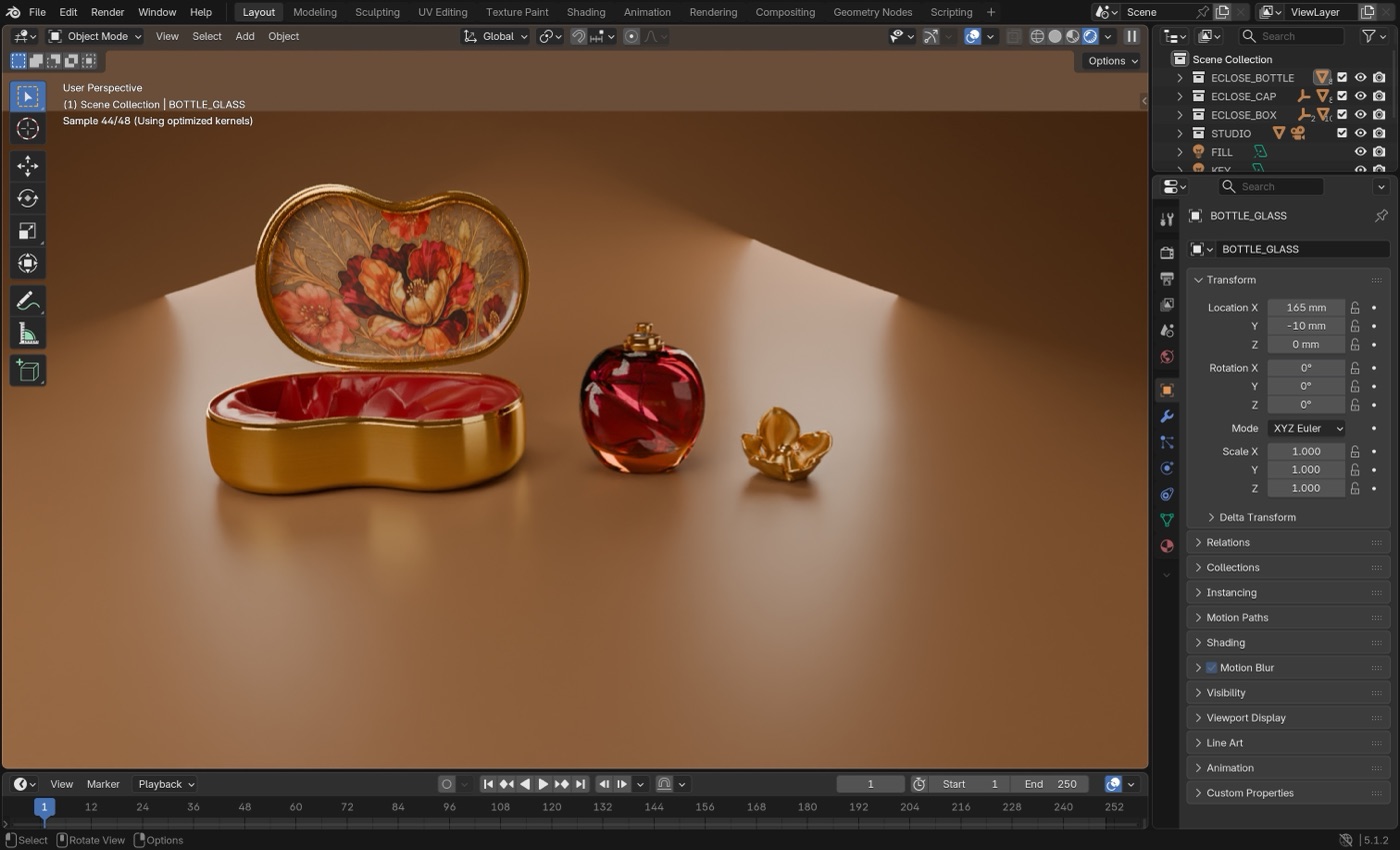1400x850 pixels.
Task: Activate the Transform tool
Action: [28, 263]
